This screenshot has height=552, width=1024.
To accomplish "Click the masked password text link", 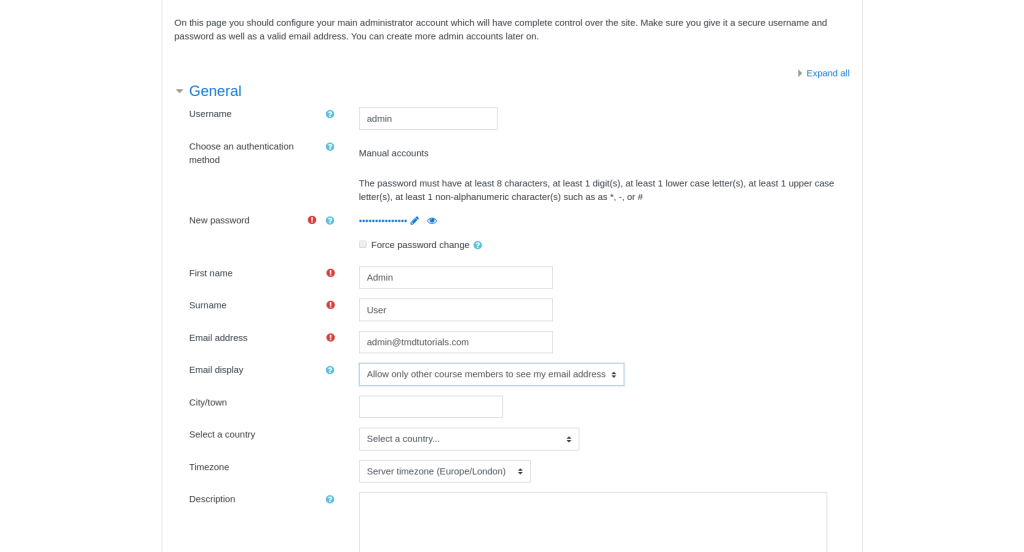I will tap(383, 221).
